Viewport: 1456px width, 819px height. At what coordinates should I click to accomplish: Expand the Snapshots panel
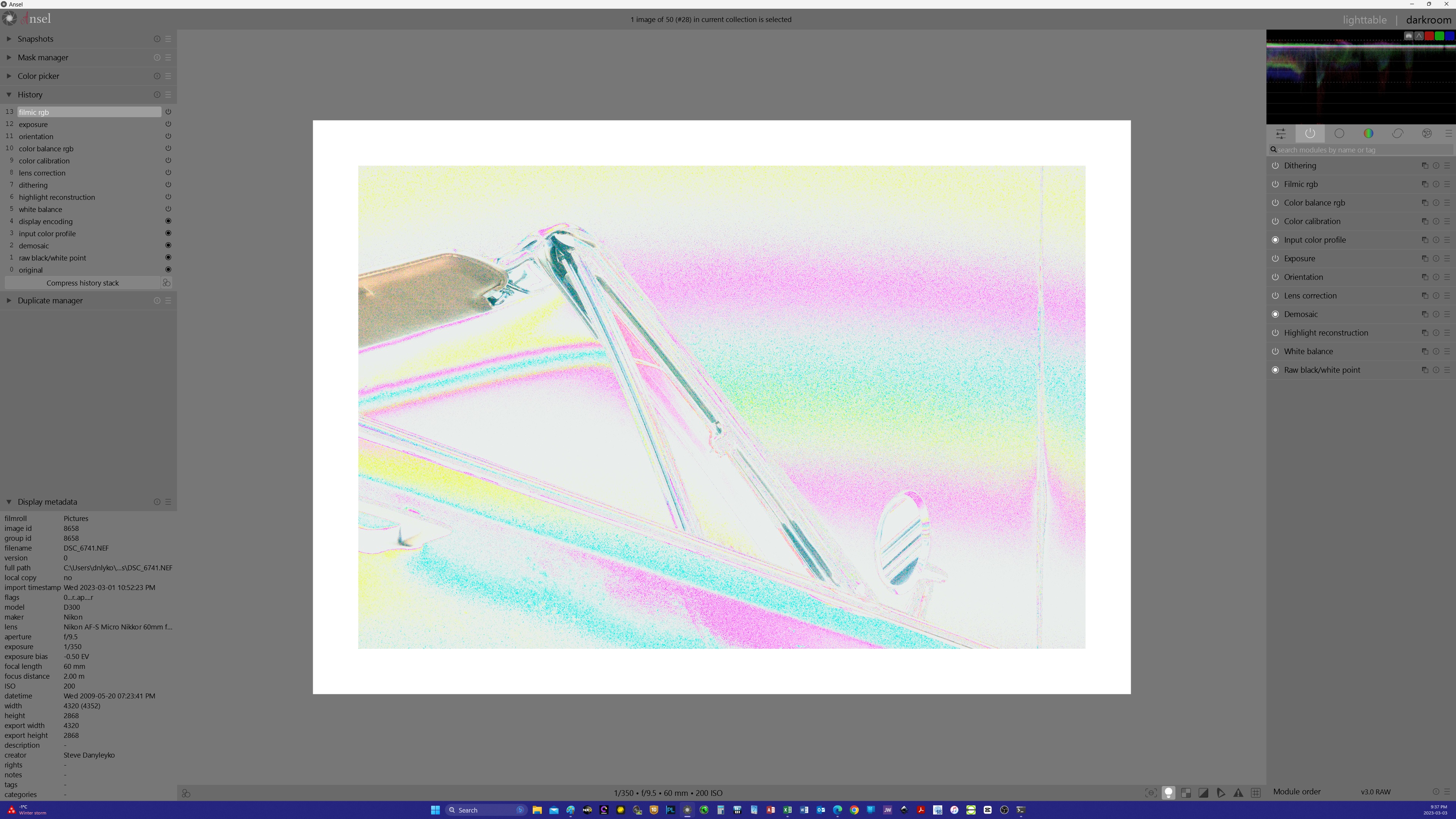9,38
